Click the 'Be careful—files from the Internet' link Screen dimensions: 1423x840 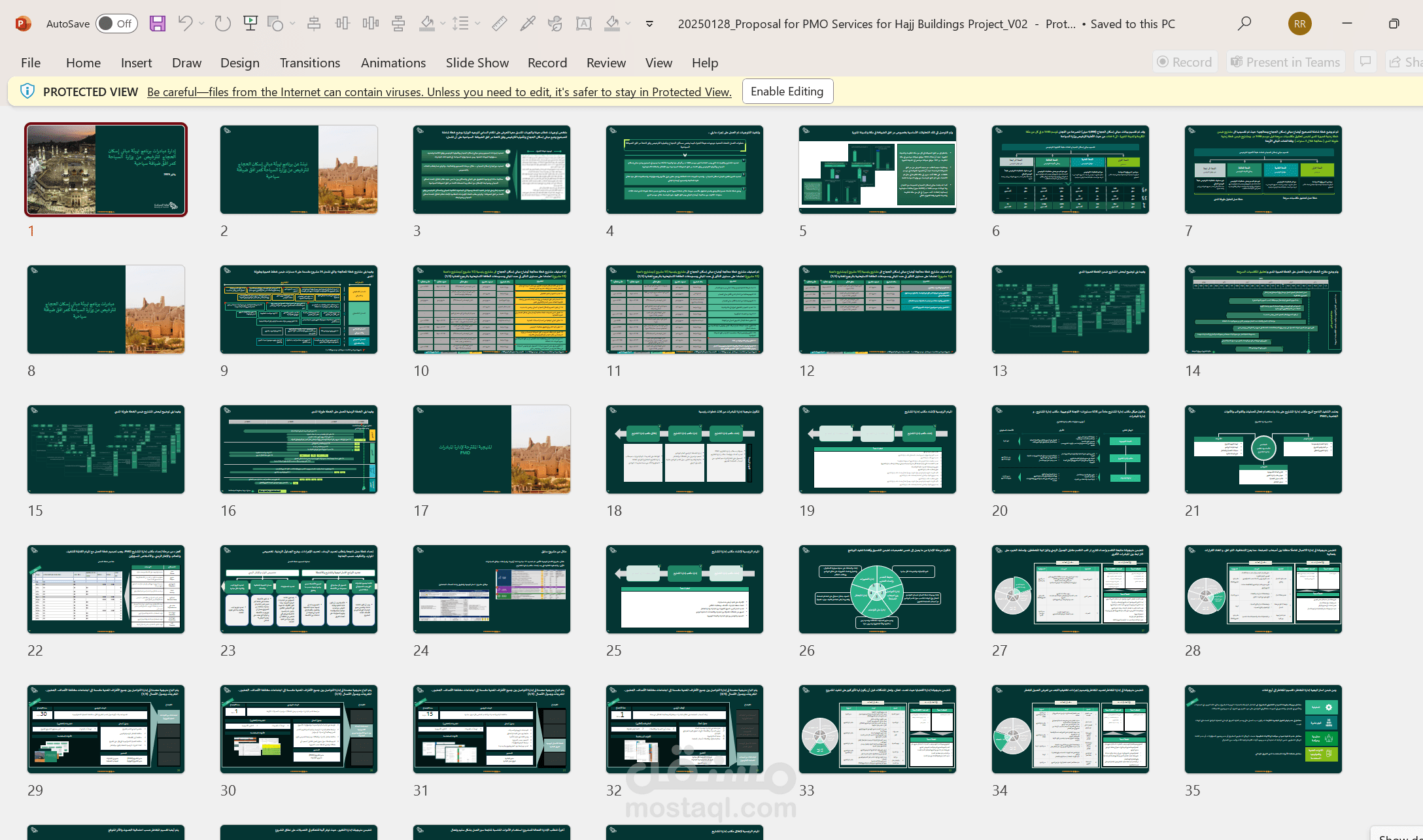(439, 92)
